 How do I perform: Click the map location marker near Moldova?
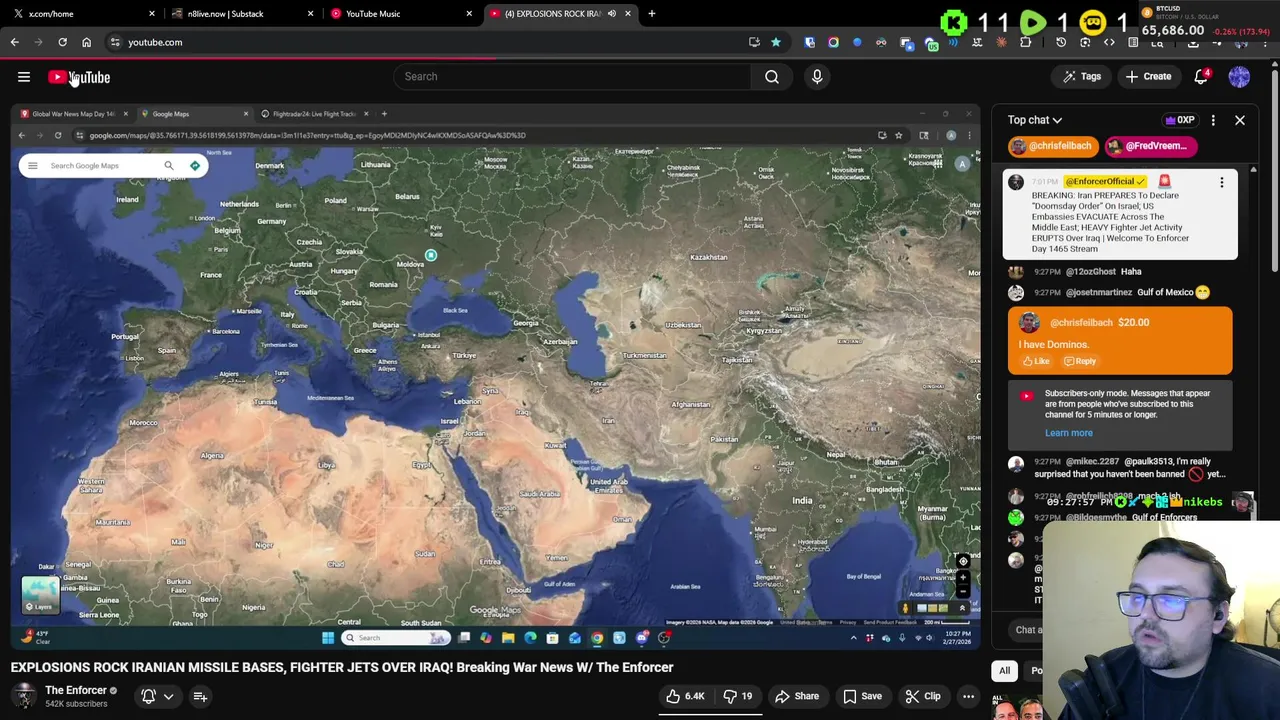point(431,256)
